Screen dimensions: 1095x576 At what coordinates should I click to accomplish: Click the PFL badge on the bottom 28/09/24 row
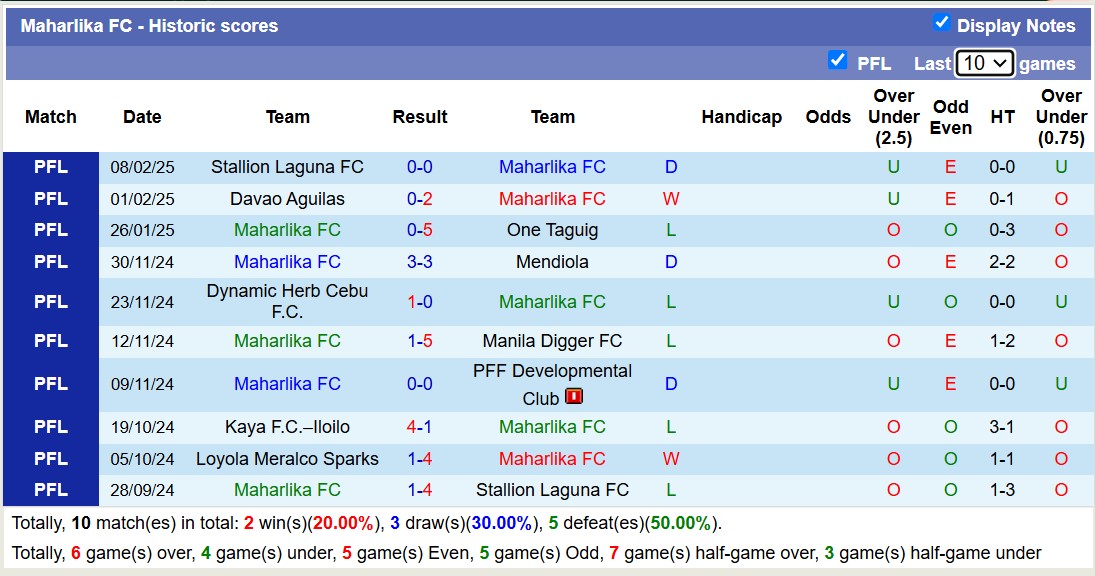tap(50, 490)
